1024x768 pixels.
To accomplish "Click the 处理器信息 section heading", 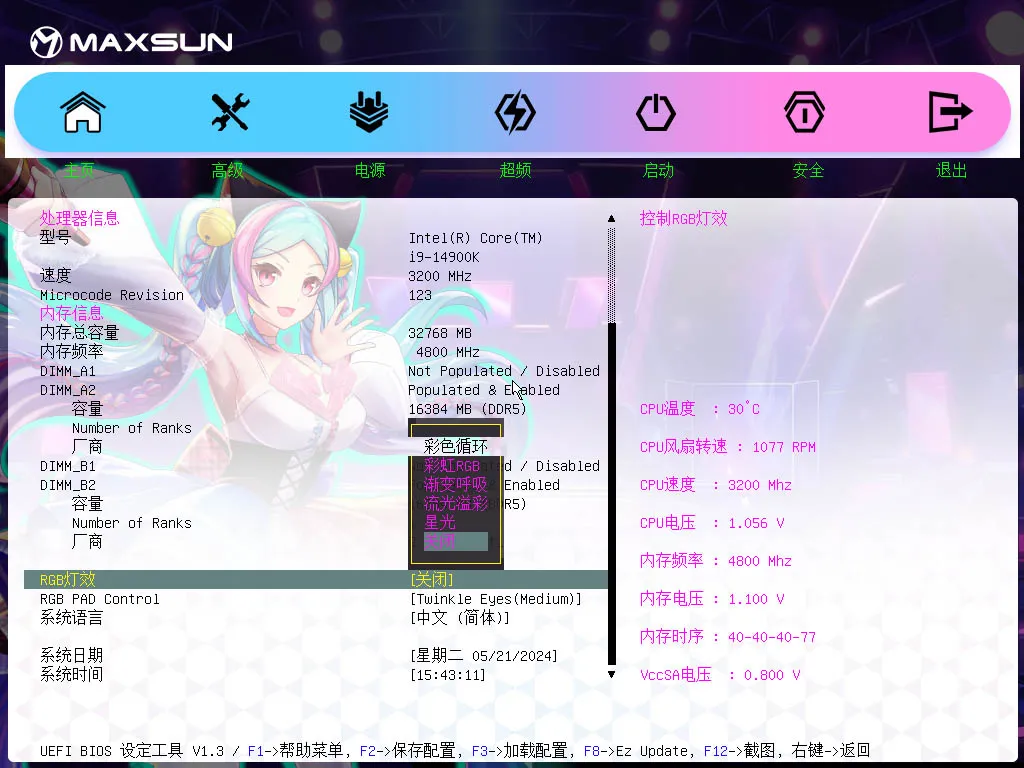I will click(x=79, y=218).
